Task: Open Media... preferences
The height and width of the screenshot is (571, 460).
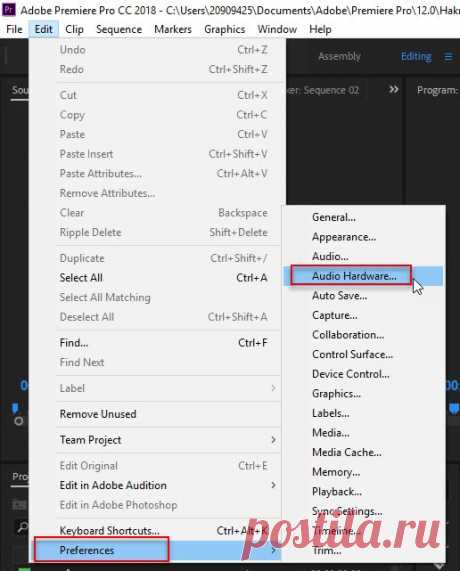Action: 363,433
